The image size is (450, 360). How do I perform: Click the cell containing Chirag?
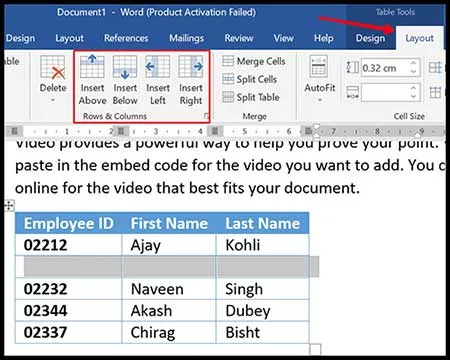pyautogui.click(x=169, y=332)
